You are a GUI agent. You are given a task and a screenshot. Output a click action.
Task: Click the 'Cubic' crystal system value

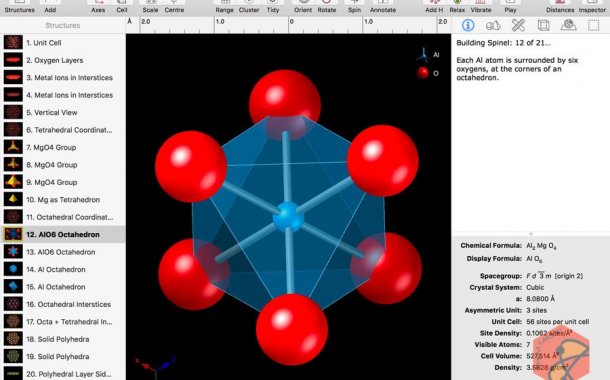(535, 287)
